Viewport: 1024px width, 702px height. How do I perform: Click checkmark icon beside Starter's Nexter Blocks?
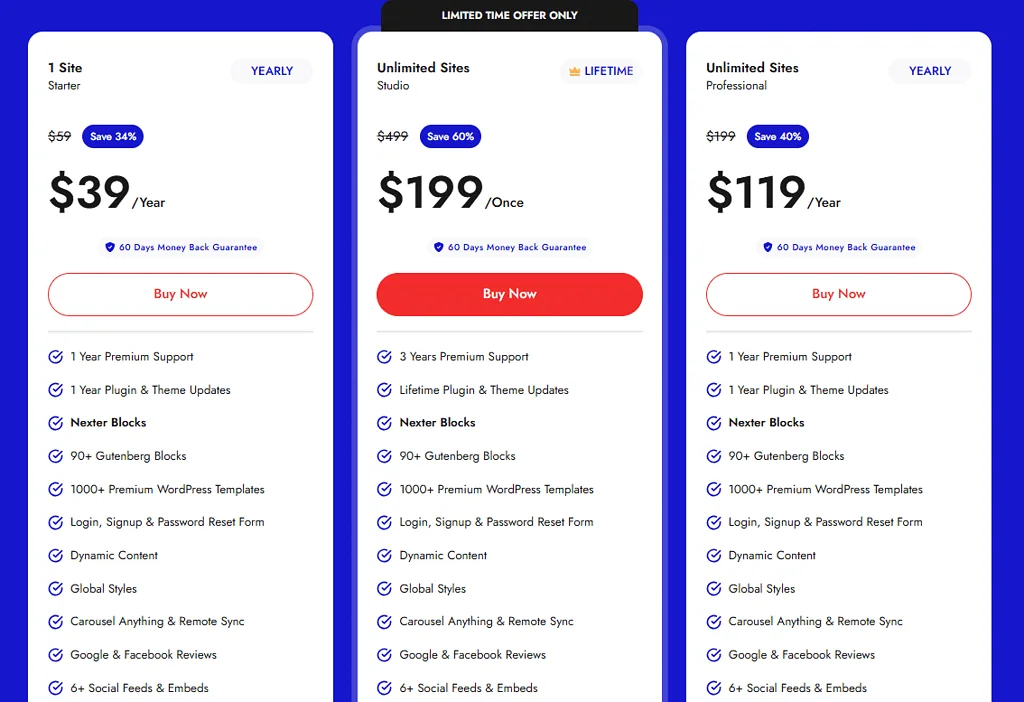56,423
